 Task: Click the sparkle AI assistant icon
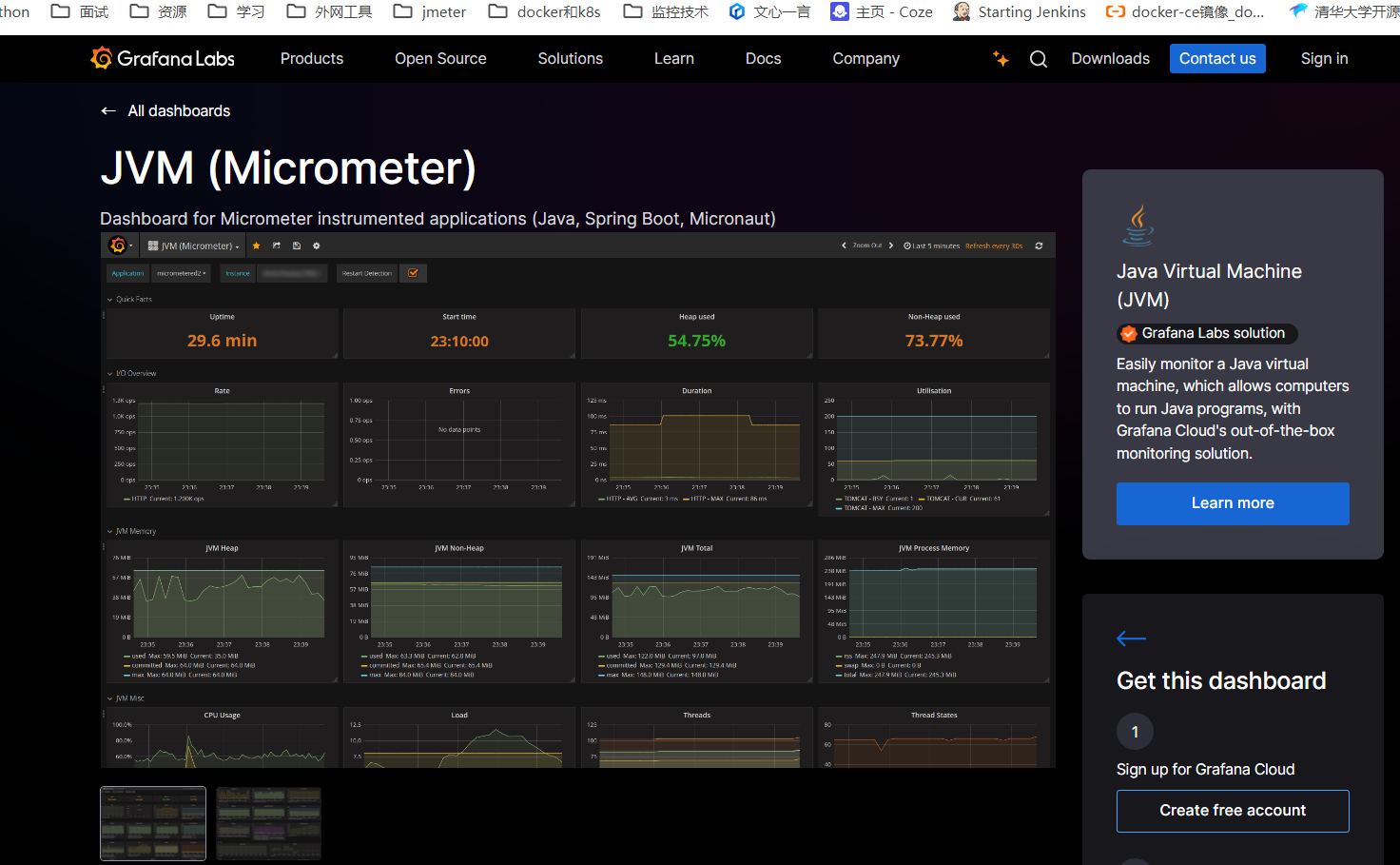[1001, 59]
